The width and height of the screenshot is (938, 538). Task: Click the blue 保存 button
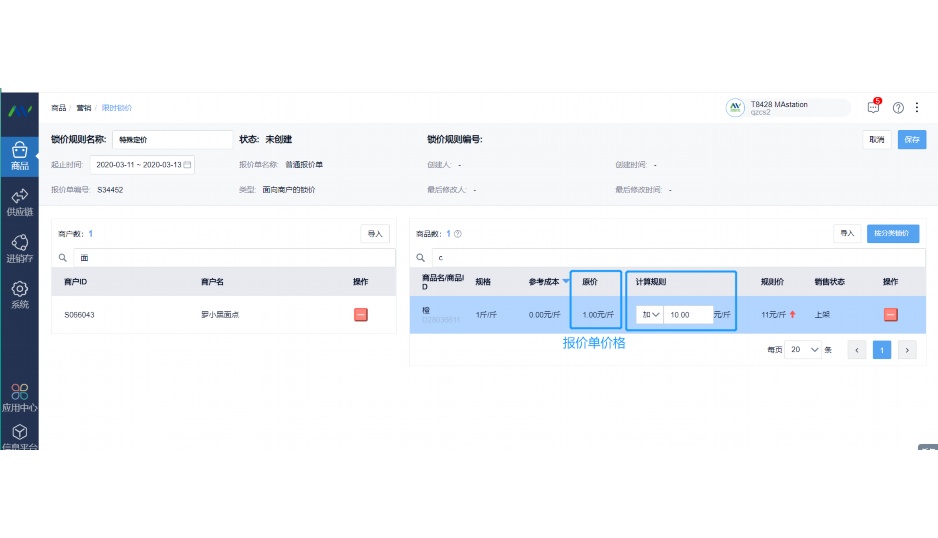click(912, 139)
